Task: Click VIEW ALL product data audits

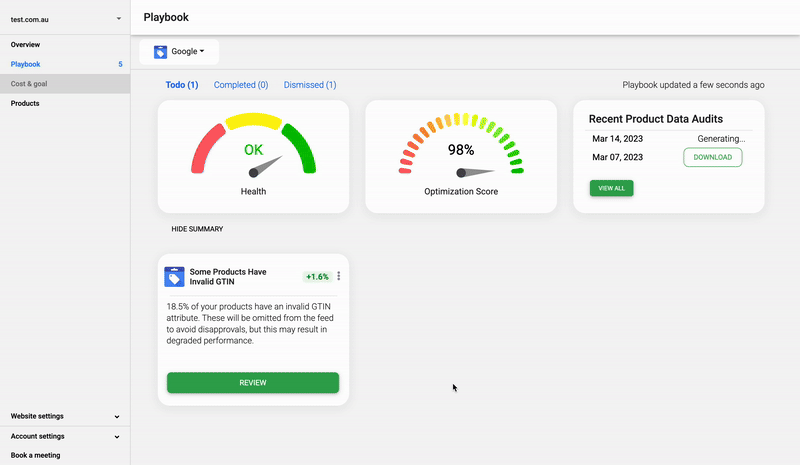Action: (611, 188)
